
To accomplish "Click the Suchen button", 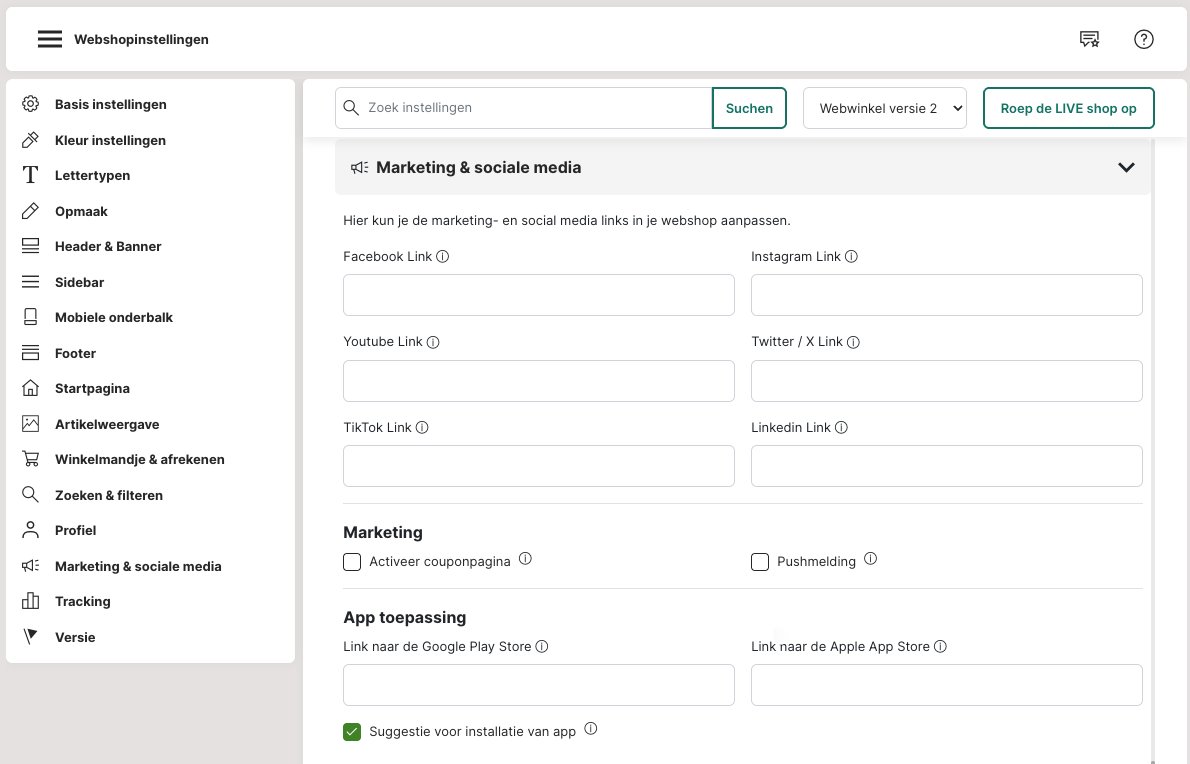I will (x=749, y=108).
